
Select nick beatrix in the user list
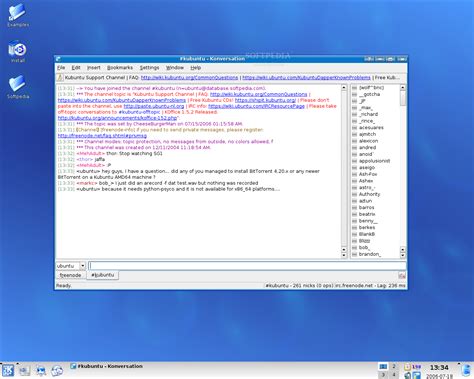point(367,214)
